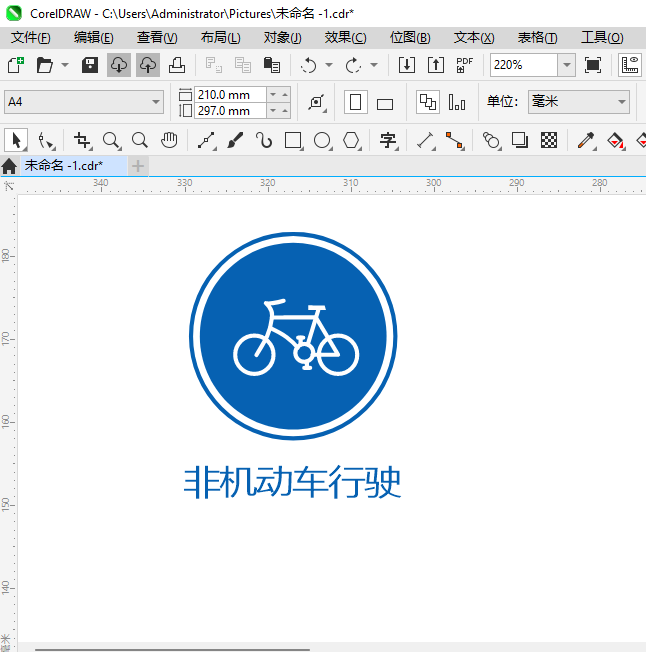Select Landscape page orientation
The width and height of the screenshot is (646, 652).
pyautogui.click(x=385, y=104)
